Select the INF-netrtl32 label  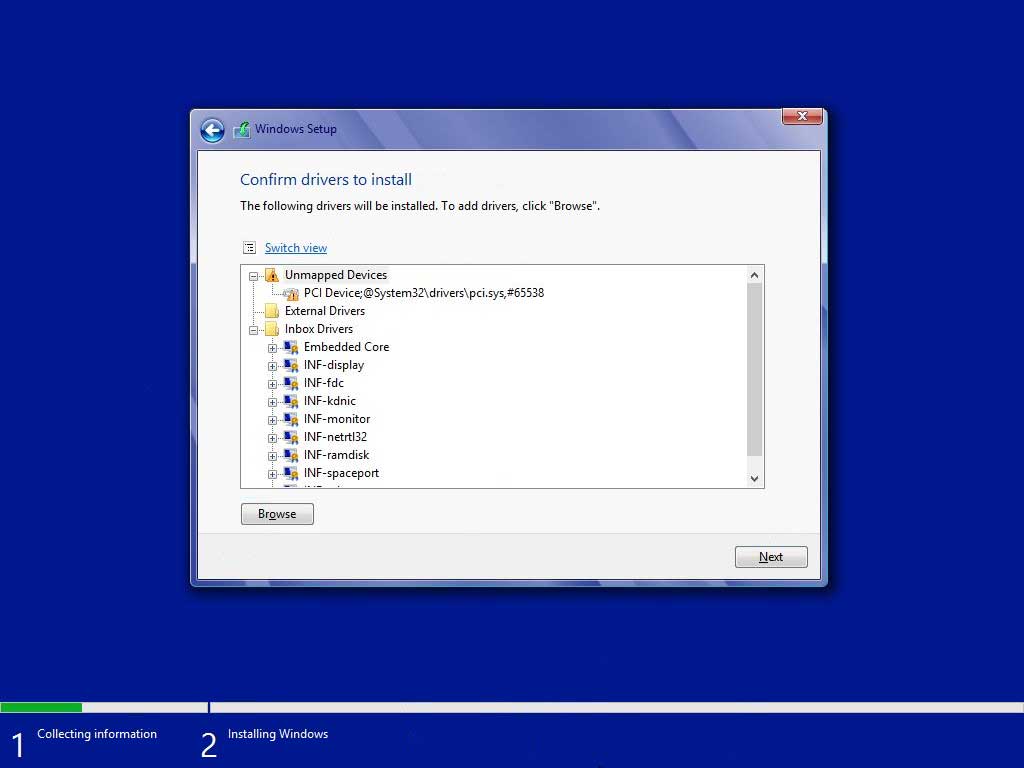tap(335, 437)
